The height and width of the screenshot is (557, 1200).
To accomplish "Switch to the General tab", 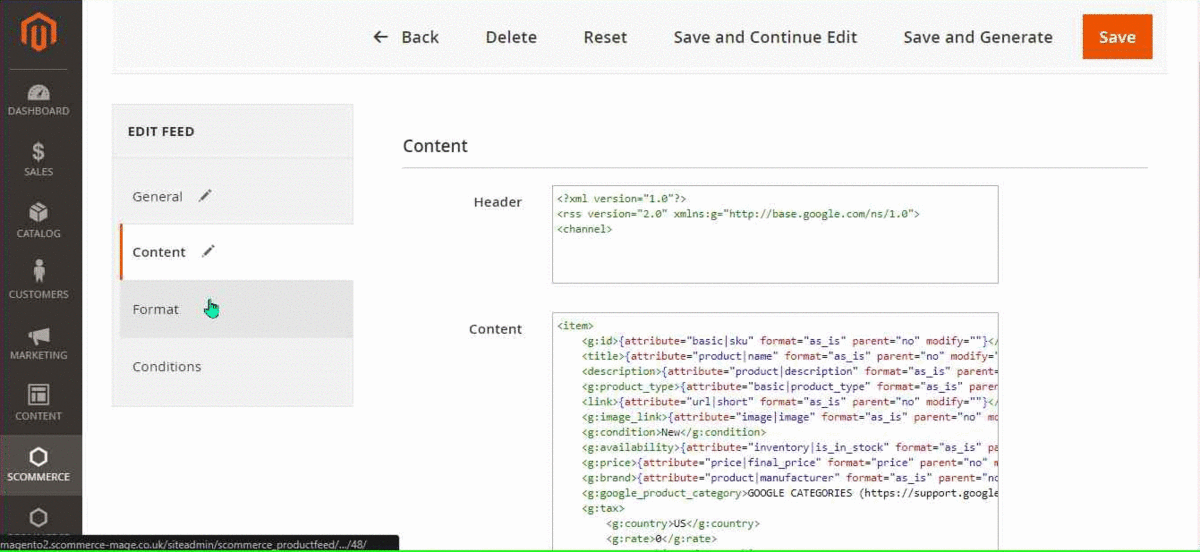I will pos(157,197).
